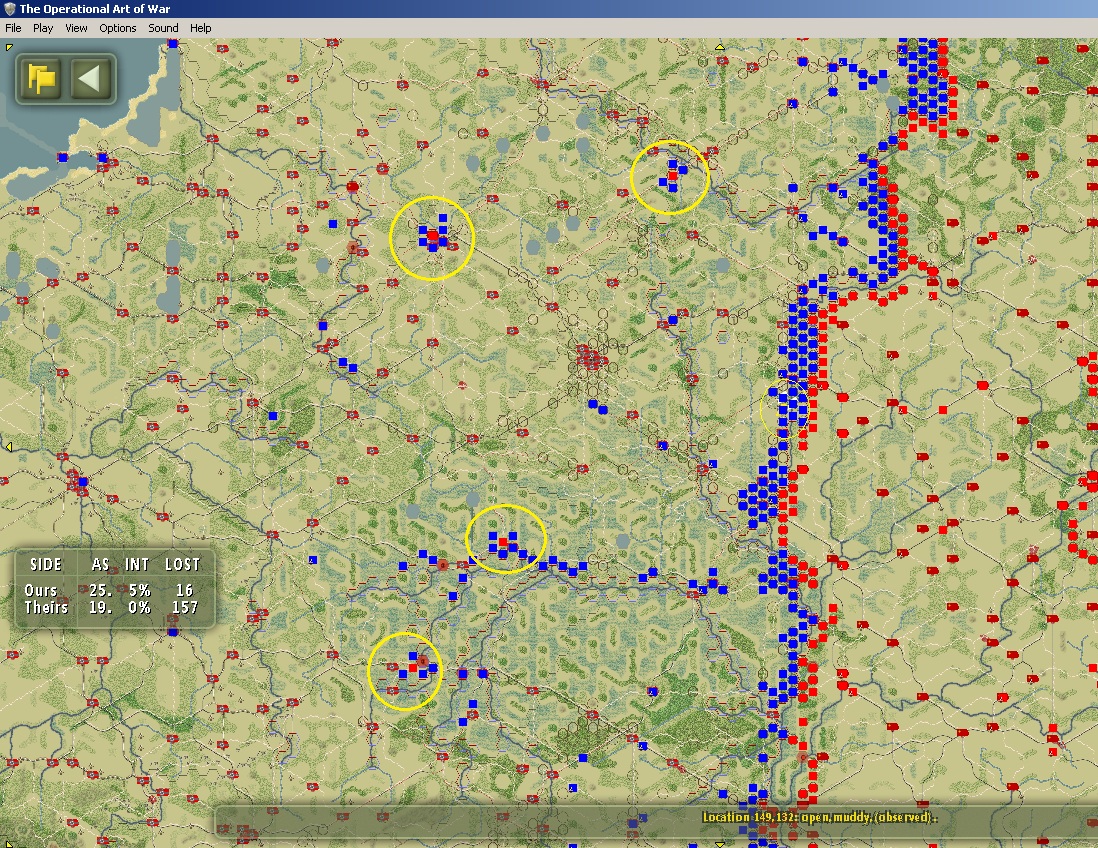Viewport: 1098px width, 848px height.
Task: Open the Sound menu
Action: pyautogui.click(x=163, y=28)
